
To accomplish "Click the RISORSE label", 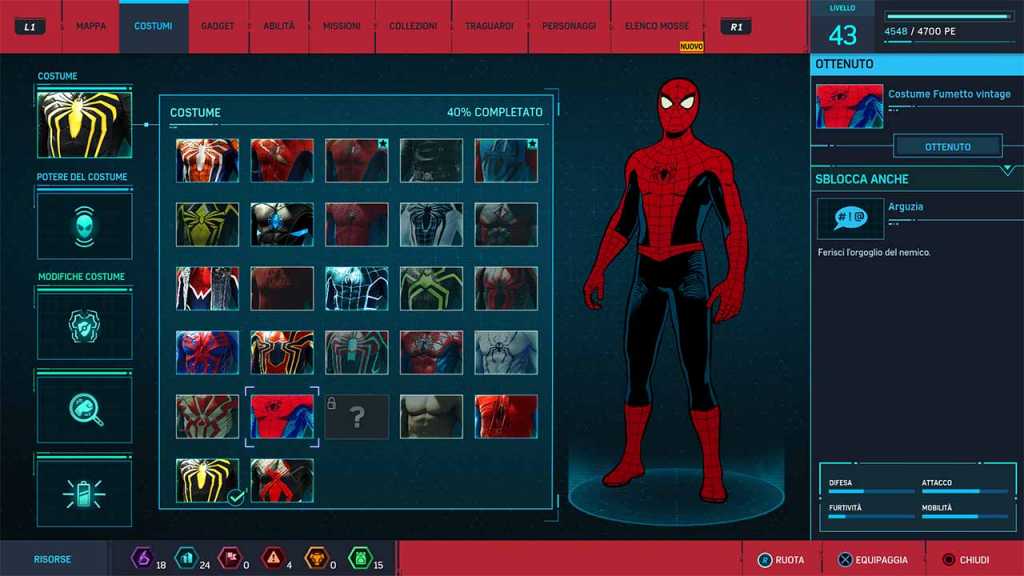I will [x=52, y=559].
